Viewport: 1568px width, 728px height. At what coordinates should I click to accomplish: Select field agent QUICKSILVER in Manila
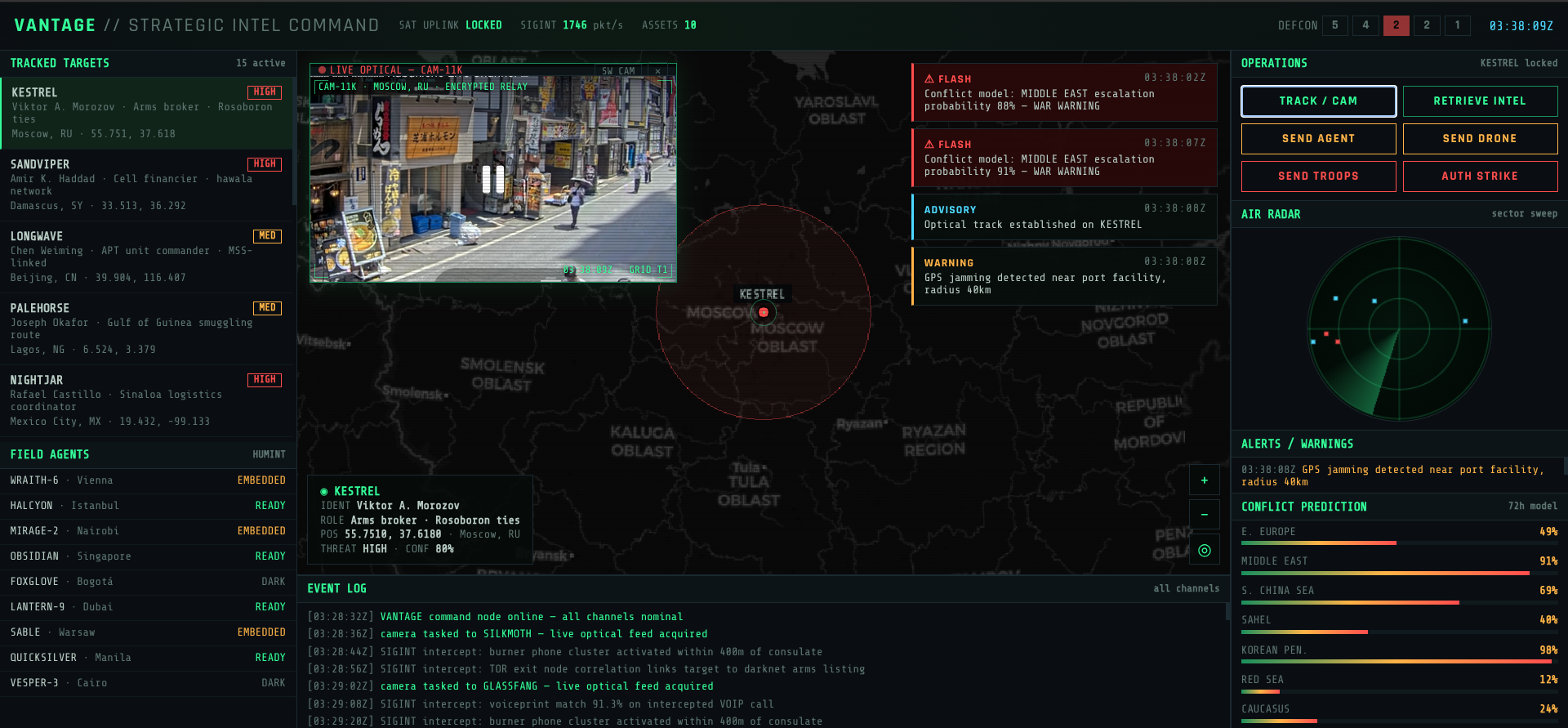tap(147, 658)
